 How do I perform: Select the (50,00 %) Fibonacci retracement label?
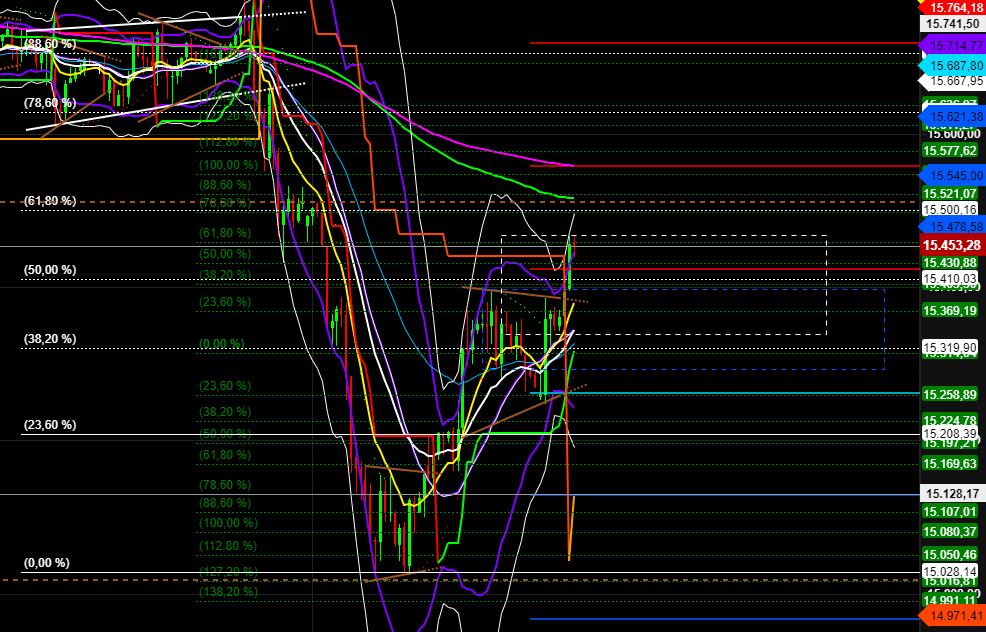(x=50, y=269)
